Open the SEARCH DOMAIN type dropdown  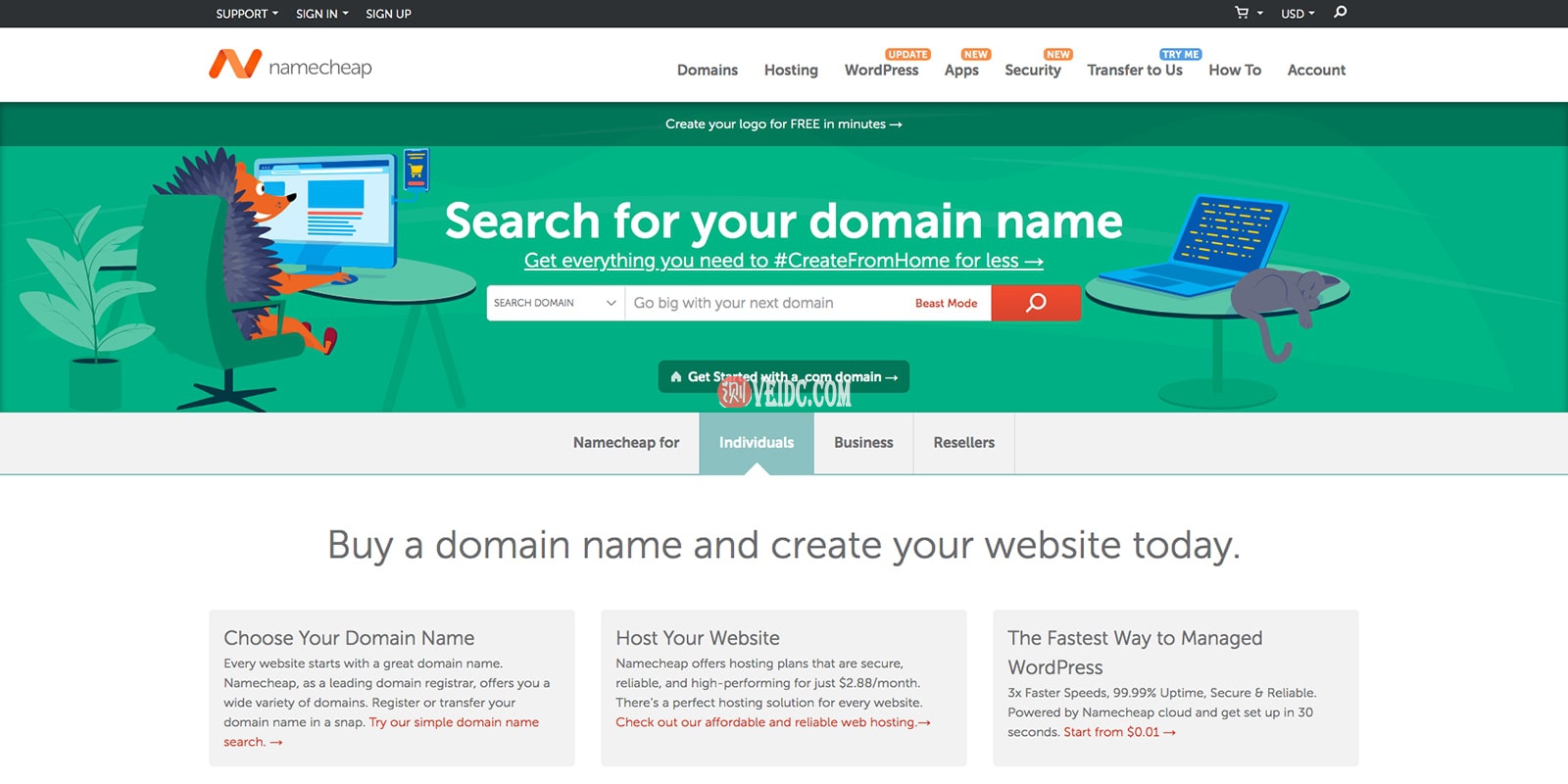coord(556,303)
